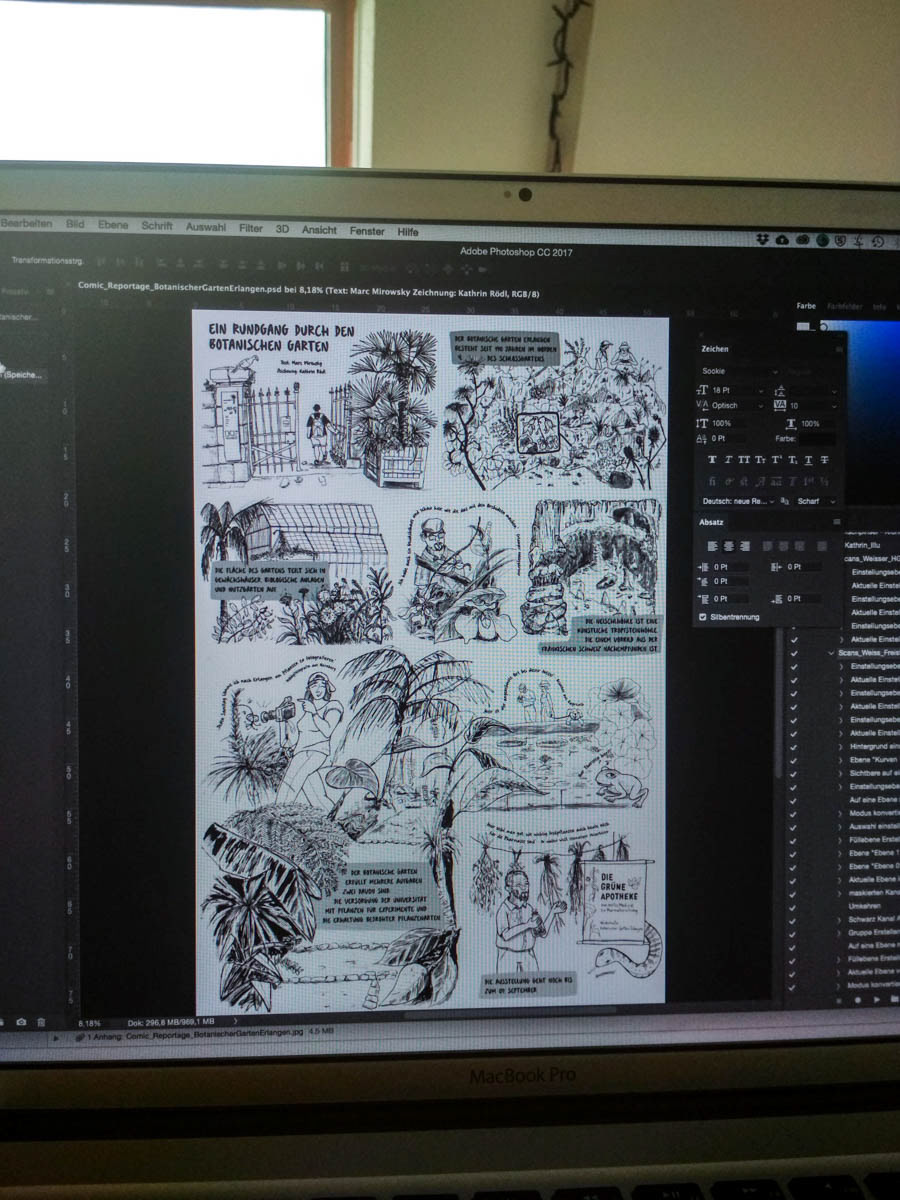The height and width of the screenshot is (1200, 900).
Task: Click the text Farbe color swatch in Zeichen
Action: click(819, 439)
